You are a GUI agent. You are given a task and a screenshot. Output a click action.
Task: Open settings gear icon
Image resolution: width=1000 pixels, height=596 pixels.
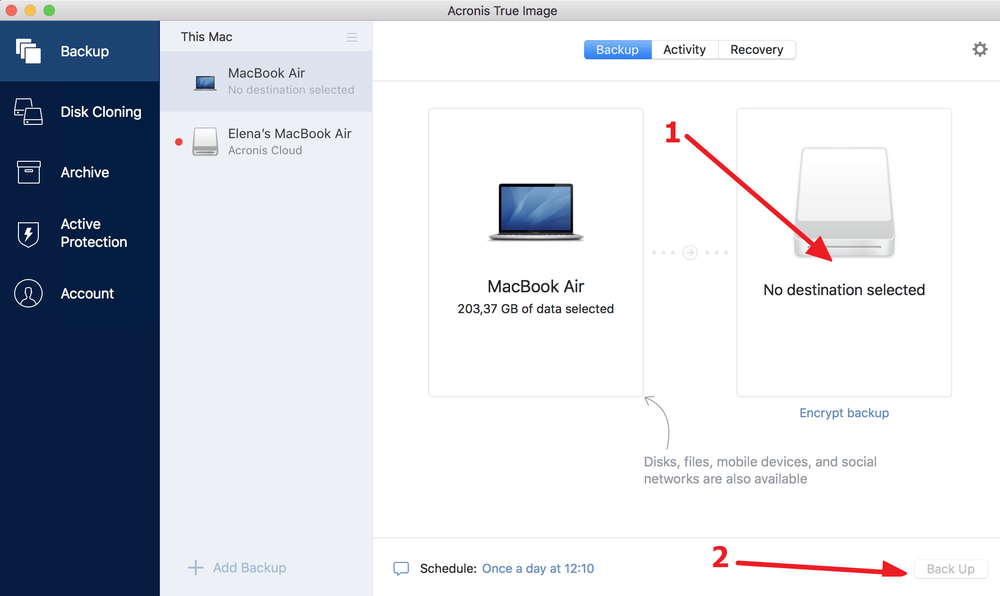(x=980, y=49)
